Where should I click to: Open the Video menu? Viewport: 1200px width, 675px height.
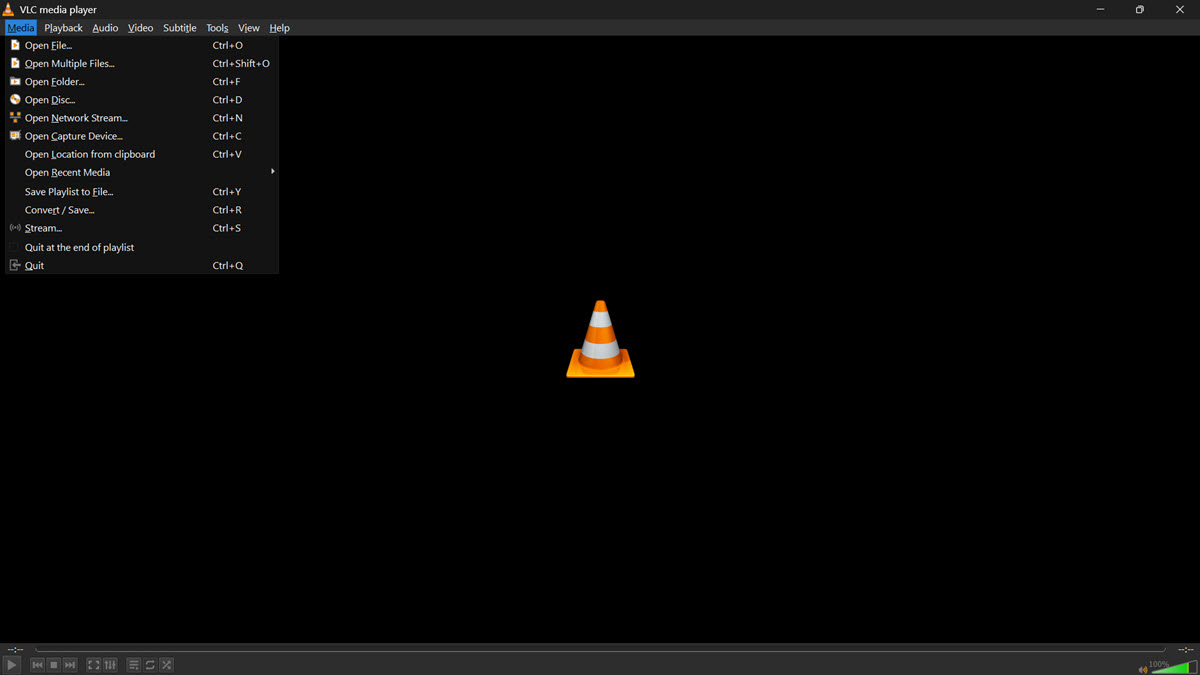(x=140, y=28)
